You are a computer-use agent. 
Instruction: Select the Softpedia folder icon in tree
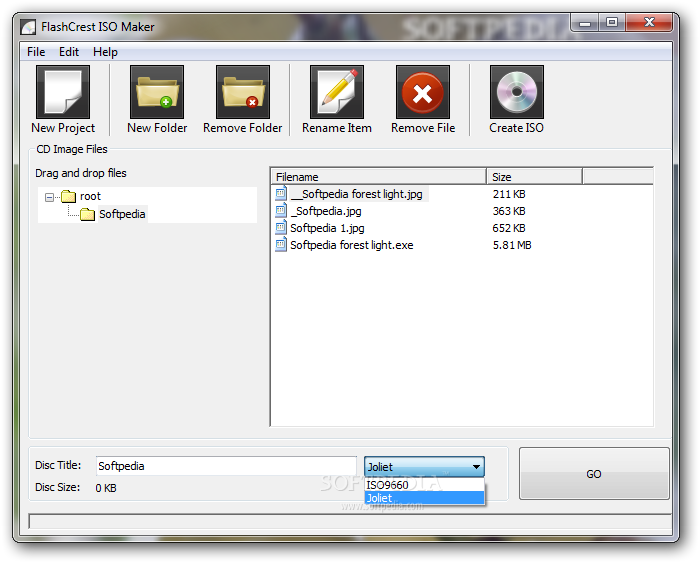[x=88, y=214]
